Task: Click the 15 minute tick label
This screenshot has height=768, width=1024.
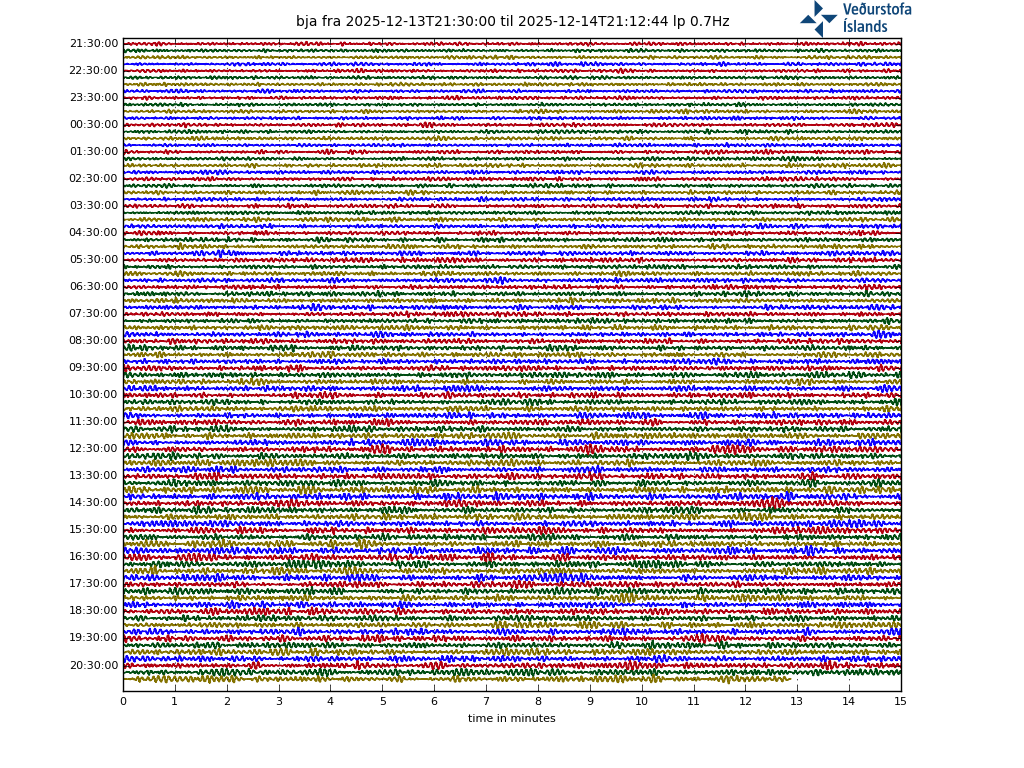Action: coord(900,702)
